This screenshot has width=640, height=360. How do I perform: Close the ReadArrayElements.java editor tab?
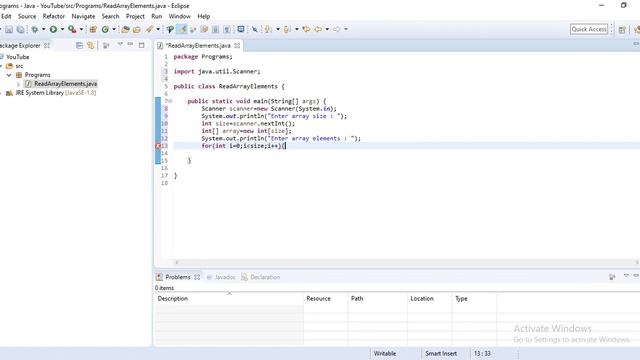point(237,46)
